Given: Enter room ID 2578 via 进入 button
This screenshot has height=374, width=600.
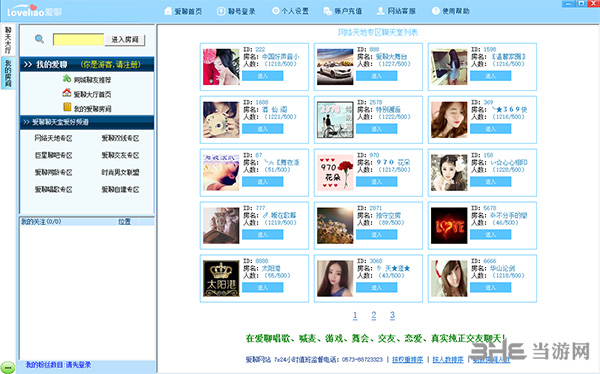Looking at the screenshot, I should [377, 129].
